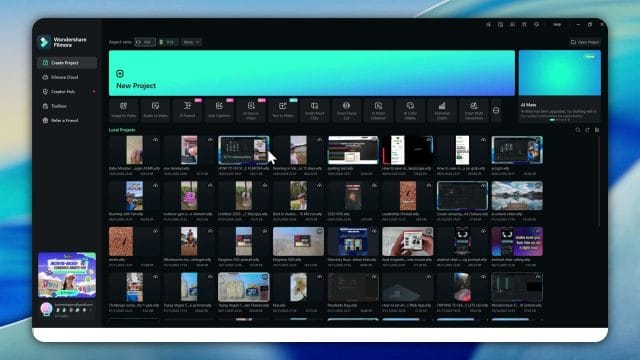
Task: Open the one-handed.wfp project thumbnail
Action: (189, 150)
